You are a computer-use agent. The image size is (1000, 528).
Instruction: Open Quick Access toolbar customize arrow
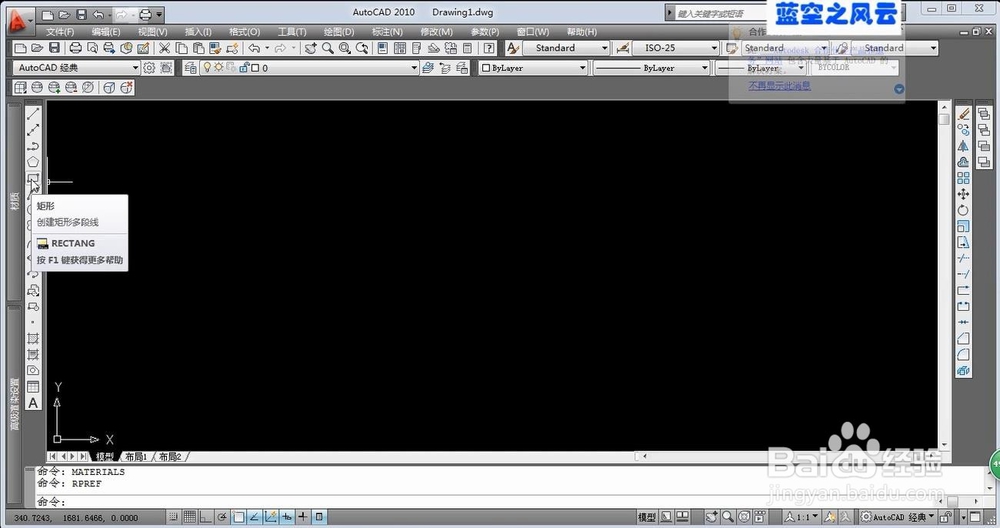click(x=159, y=14)
